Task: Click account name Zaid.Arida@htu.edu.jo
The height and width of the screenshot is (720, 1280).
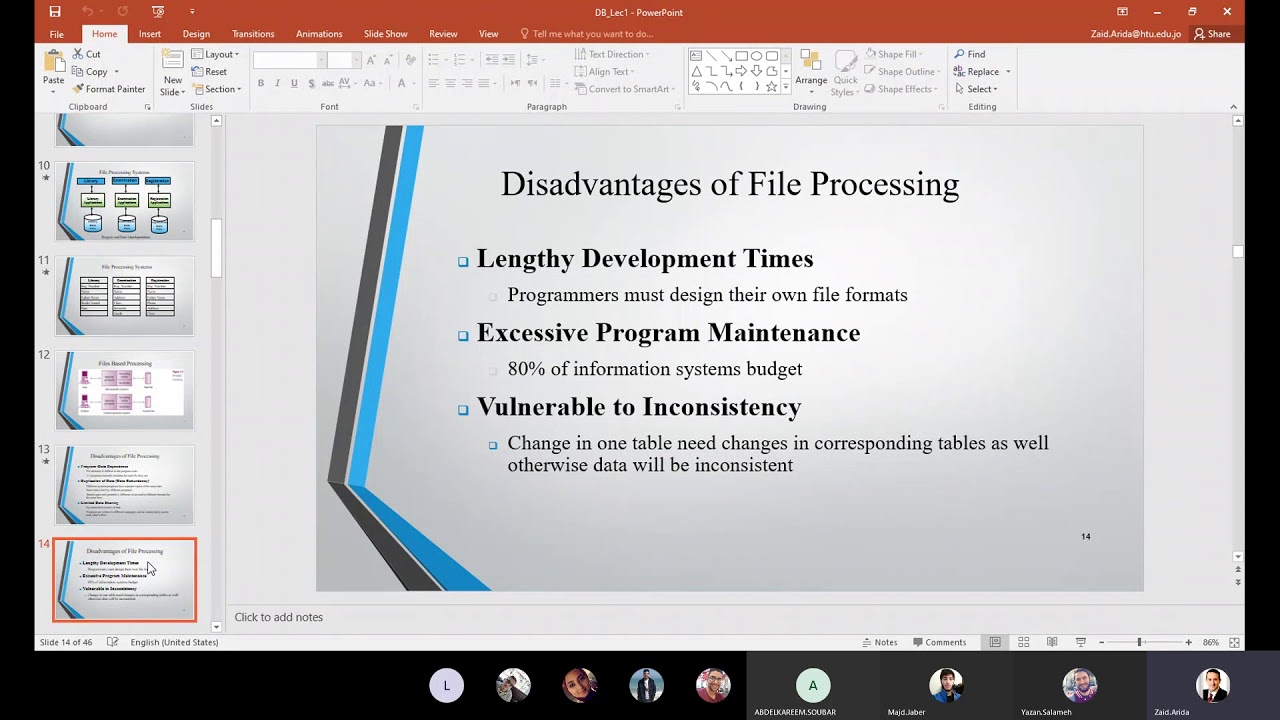Action: point(1136,34)
